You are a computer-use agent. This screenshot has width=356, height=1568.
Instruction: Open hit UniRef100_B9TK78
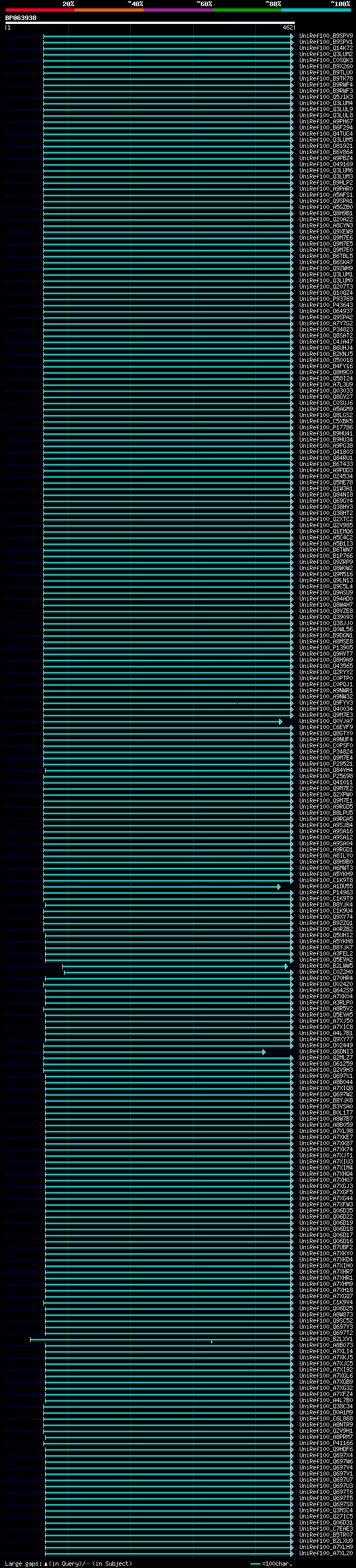coord(325,78)
